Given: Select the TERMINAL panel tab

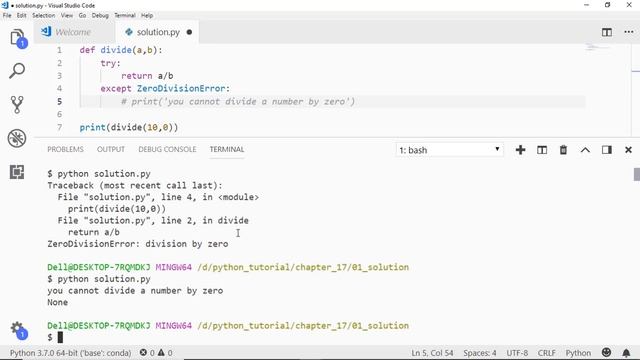Looking at the screenshot, I should tap(227, 149).
